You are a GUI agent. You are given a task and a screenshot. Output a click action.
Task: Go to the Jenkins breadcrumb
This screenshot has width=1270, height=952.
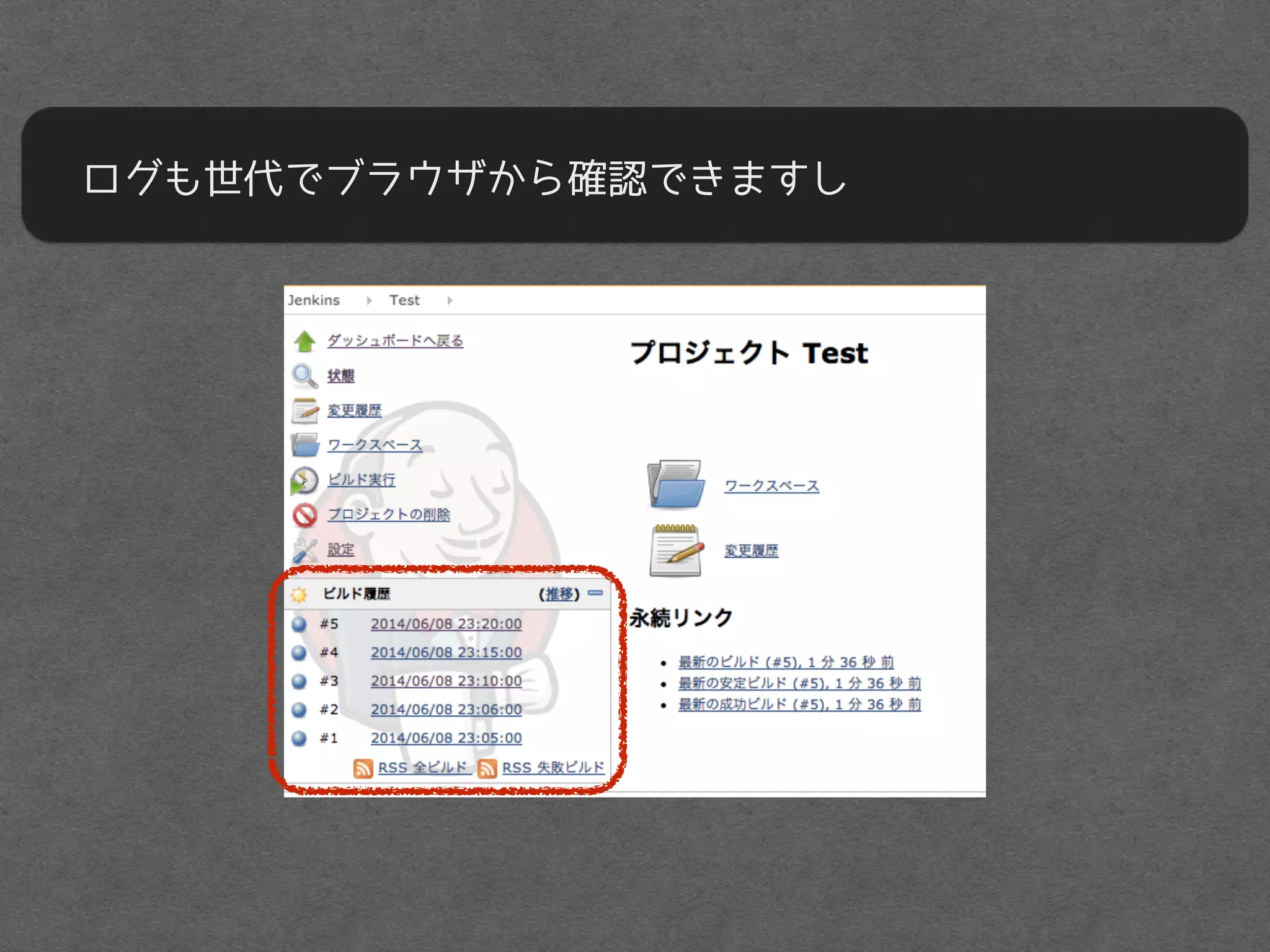click(x=314, y=300)
